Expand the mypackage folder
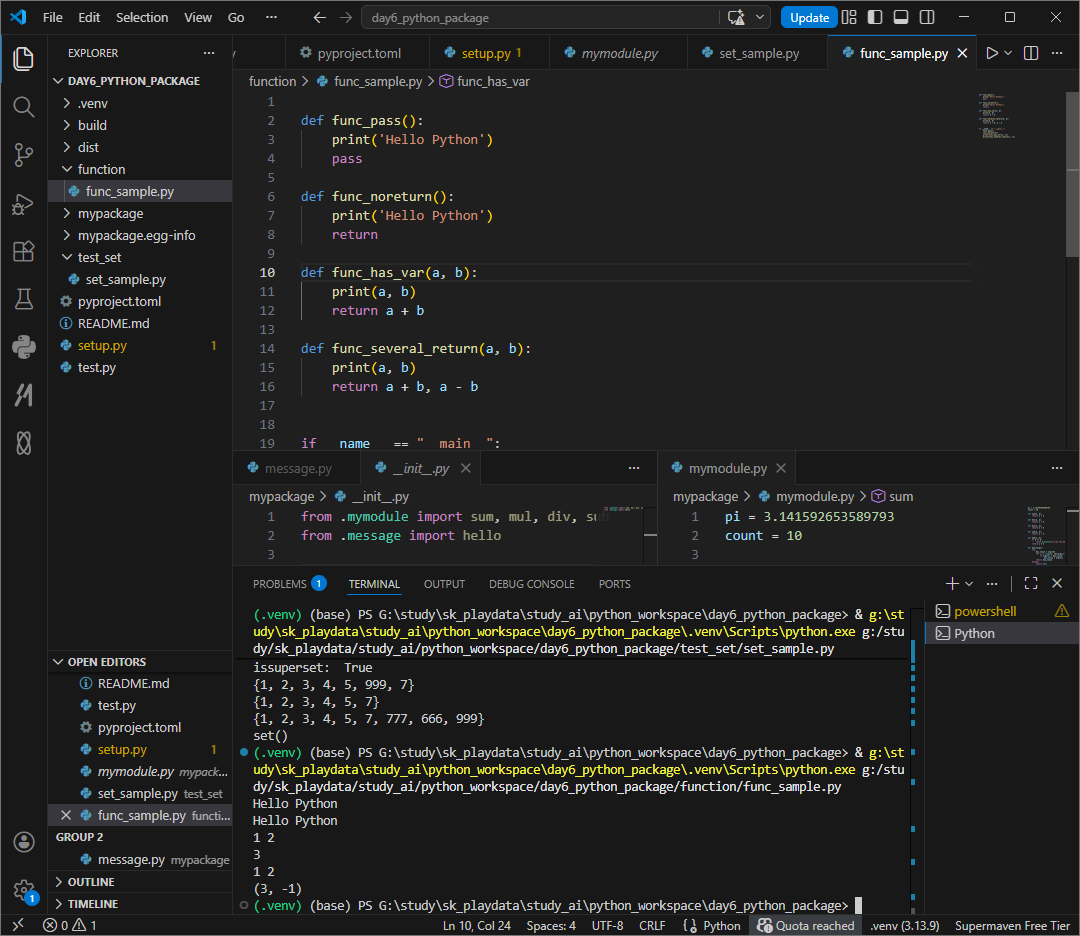This screenshot has width=1080, height=936. (x=141, y=214)
